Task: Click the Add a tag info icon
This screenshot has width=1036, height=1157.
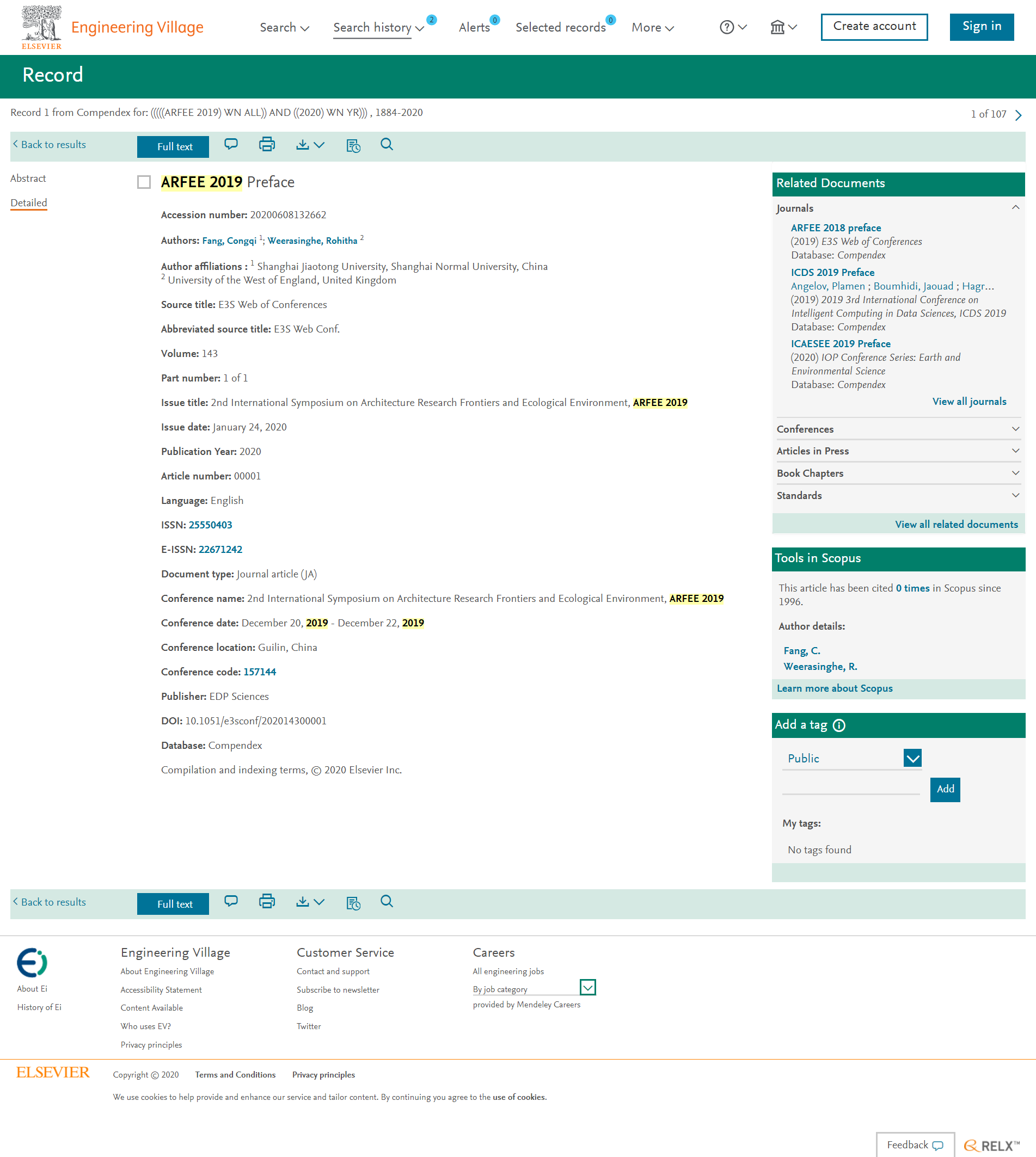Action: 839,725
